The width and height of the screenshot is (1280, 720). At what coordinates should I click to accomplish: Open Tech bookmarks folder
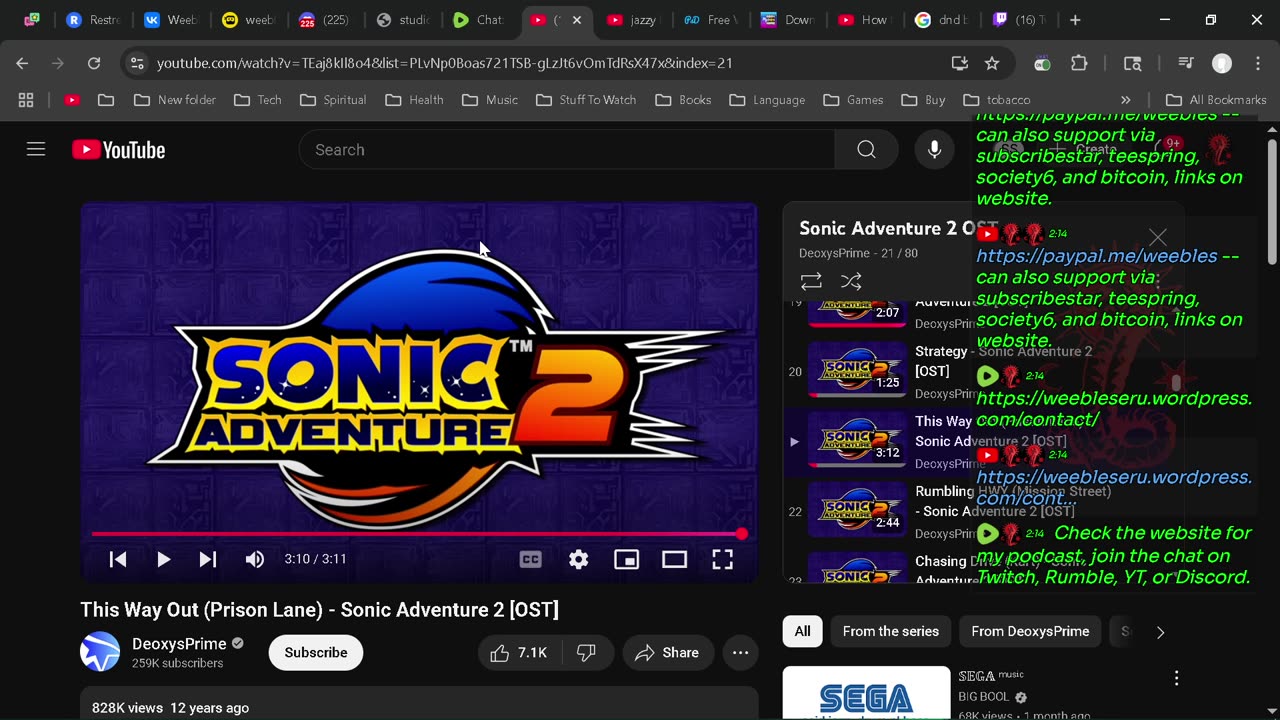click(x=258, y=100)
